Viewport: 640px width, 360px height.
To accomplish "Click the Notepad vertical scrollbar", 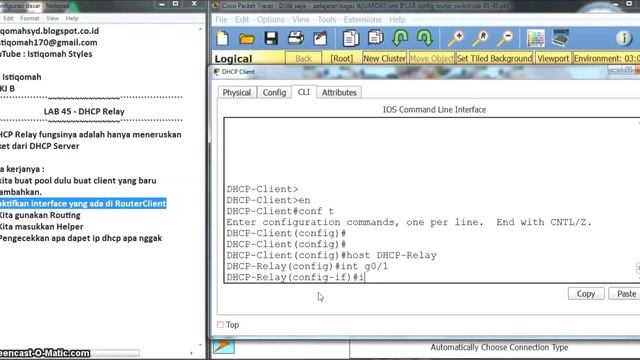I will [x=200, y=188].
